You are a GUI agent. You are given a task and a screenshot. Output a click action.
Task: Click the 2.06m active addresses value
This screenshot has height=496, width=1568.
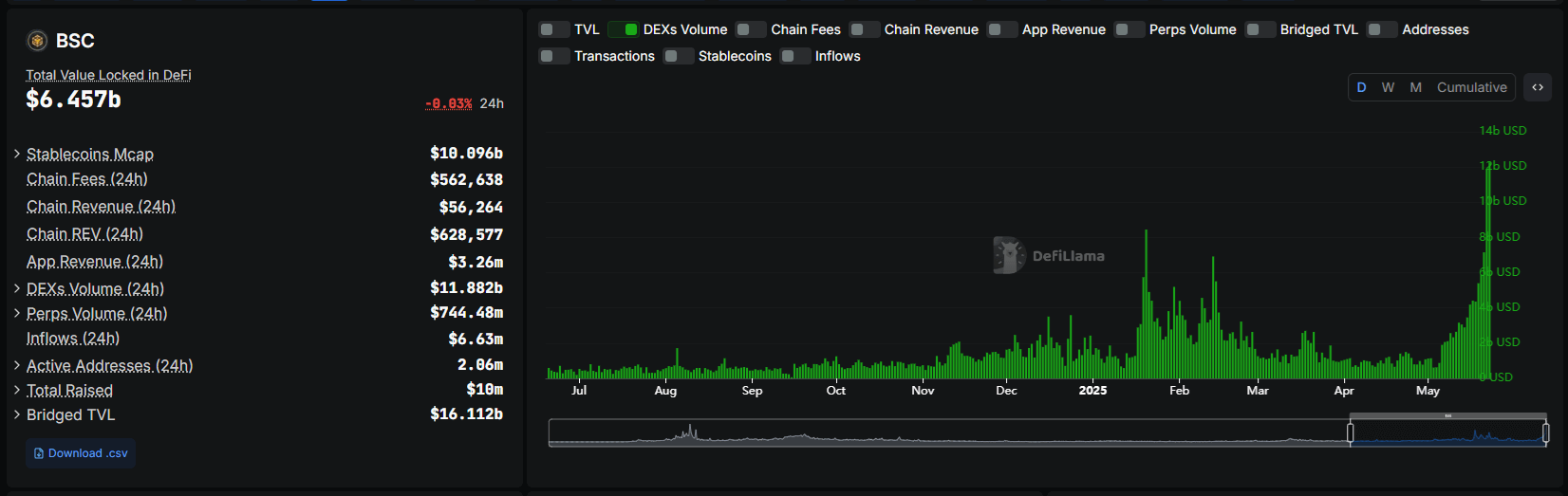coord(480,364)
